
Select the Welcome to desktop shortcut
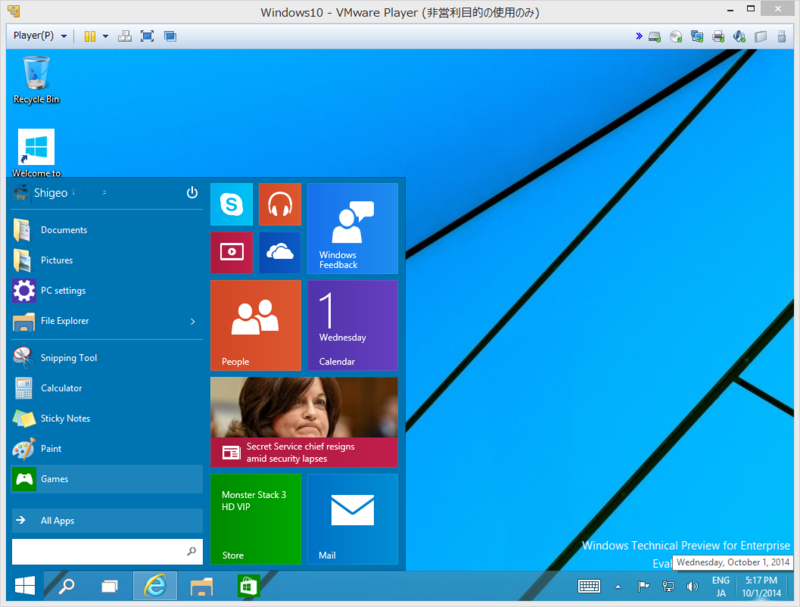coord(36,153)
